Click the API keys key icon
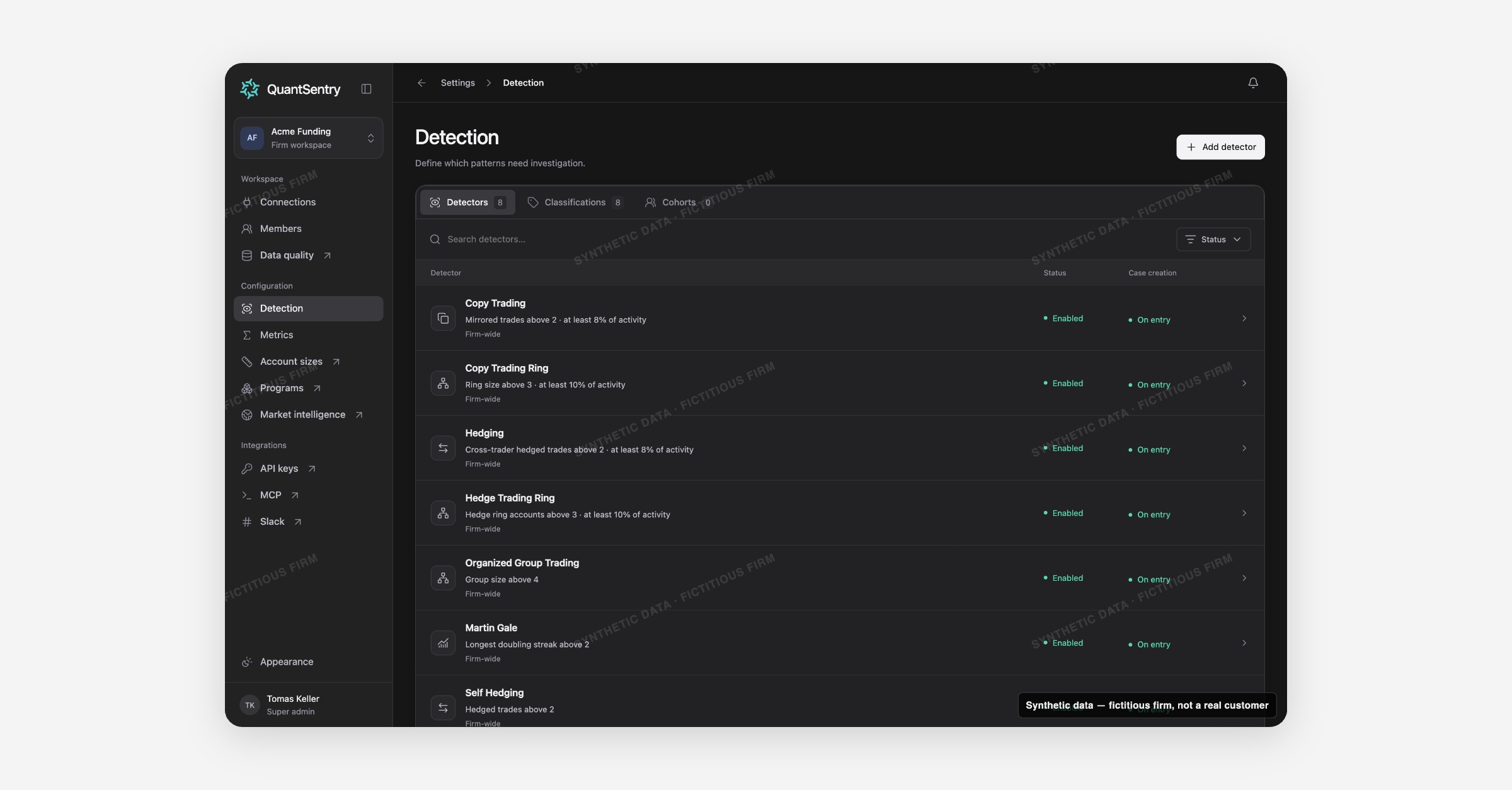The height and width of the screenshot is (790, 1512). click(x=247, y=469)
